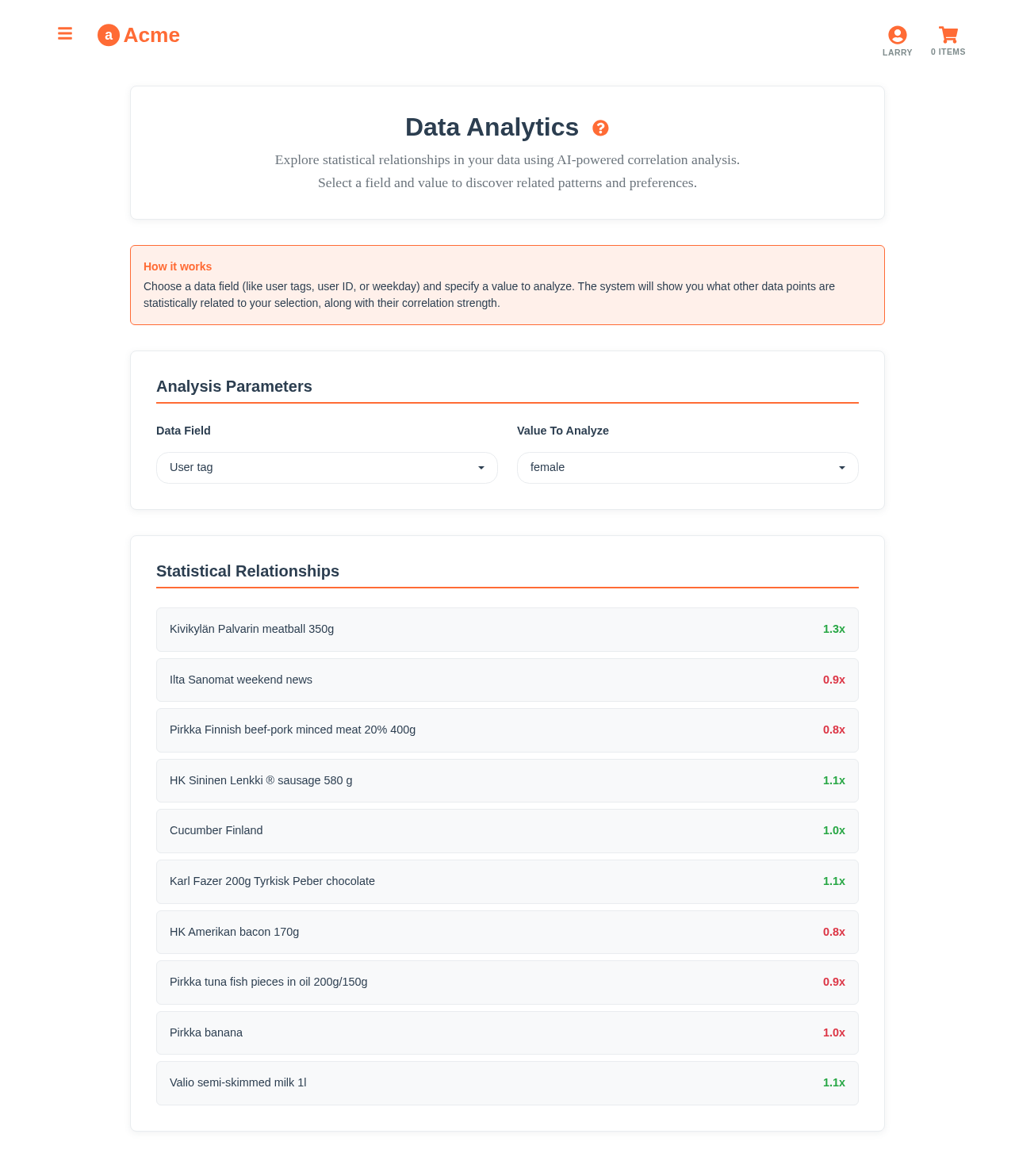The height and width of the screenshot is (1176, 1015).
Task: Click the help question mark icon
Action: pos(600,128)
